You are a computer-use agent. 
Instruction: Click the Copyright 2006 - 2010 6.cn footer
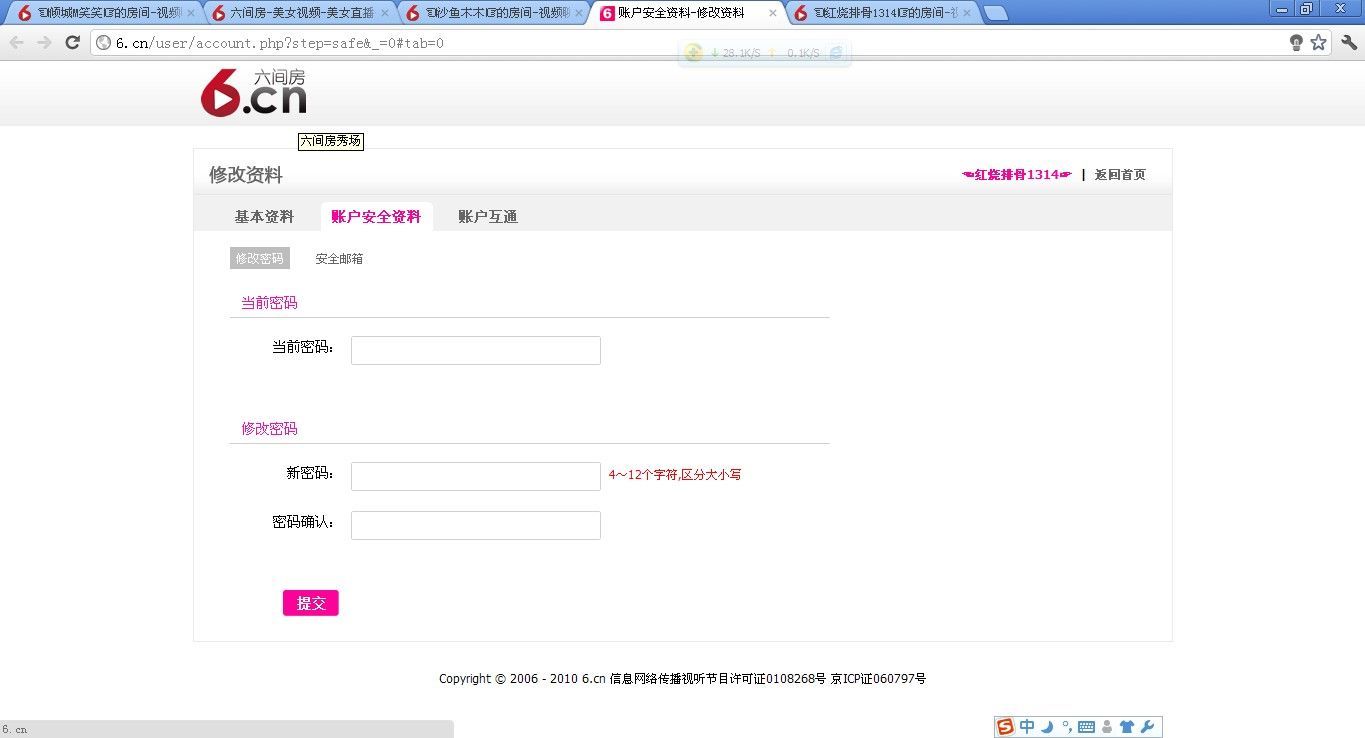coord(683,679)
